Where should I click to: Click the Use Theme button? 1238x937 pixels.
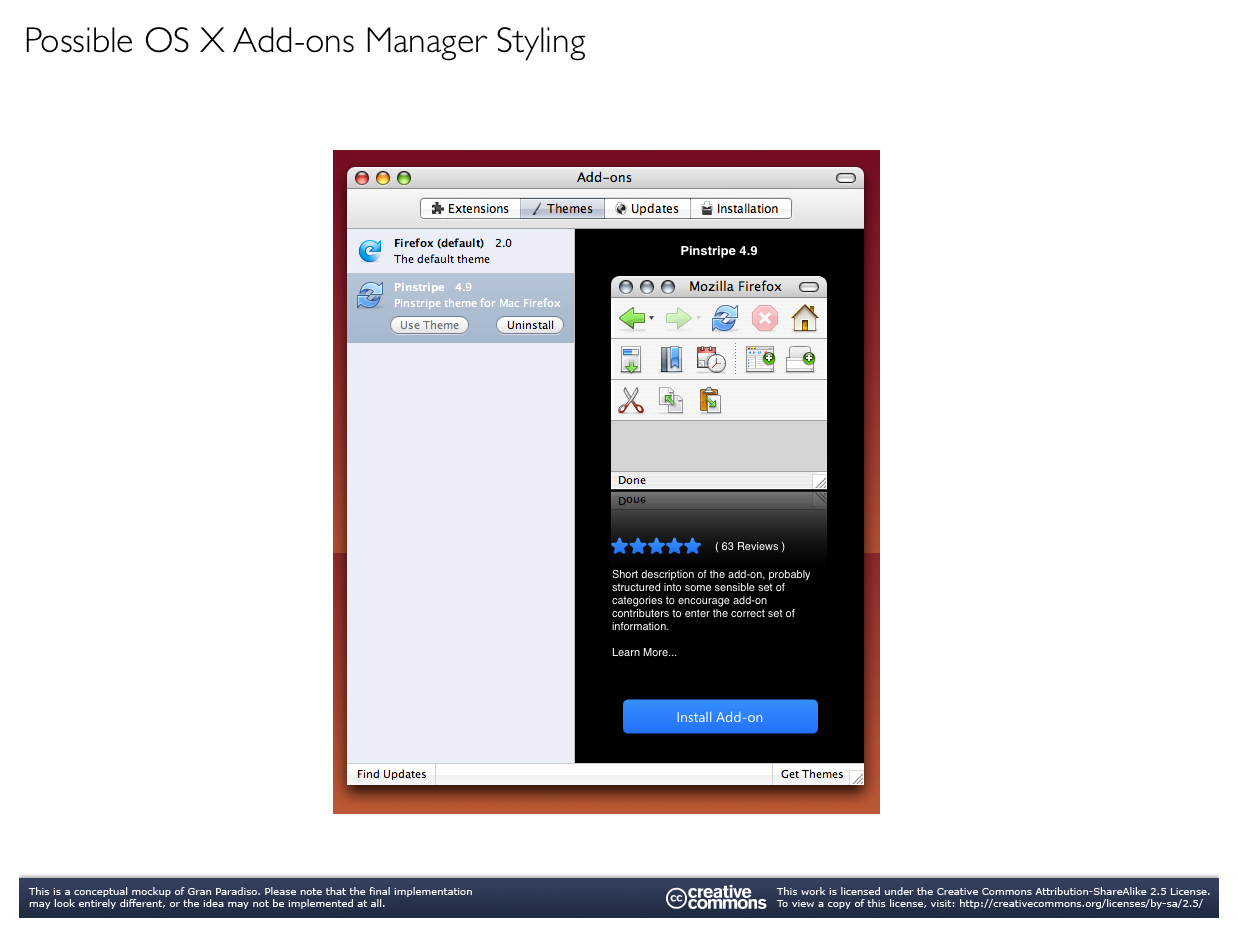click(429, 325)
